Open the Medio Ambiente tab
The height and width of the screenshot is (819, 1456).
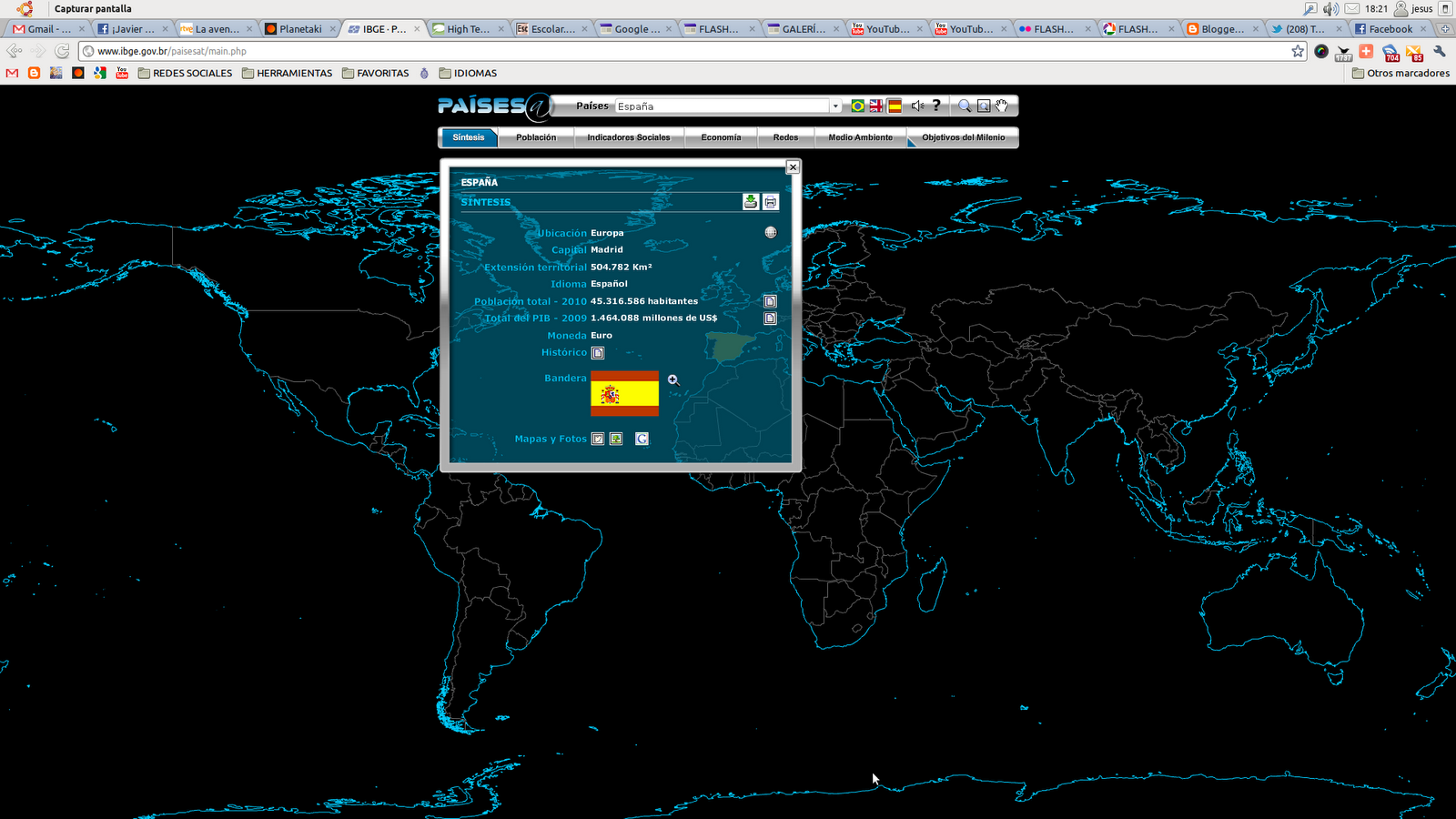click(x=859, y=137)
